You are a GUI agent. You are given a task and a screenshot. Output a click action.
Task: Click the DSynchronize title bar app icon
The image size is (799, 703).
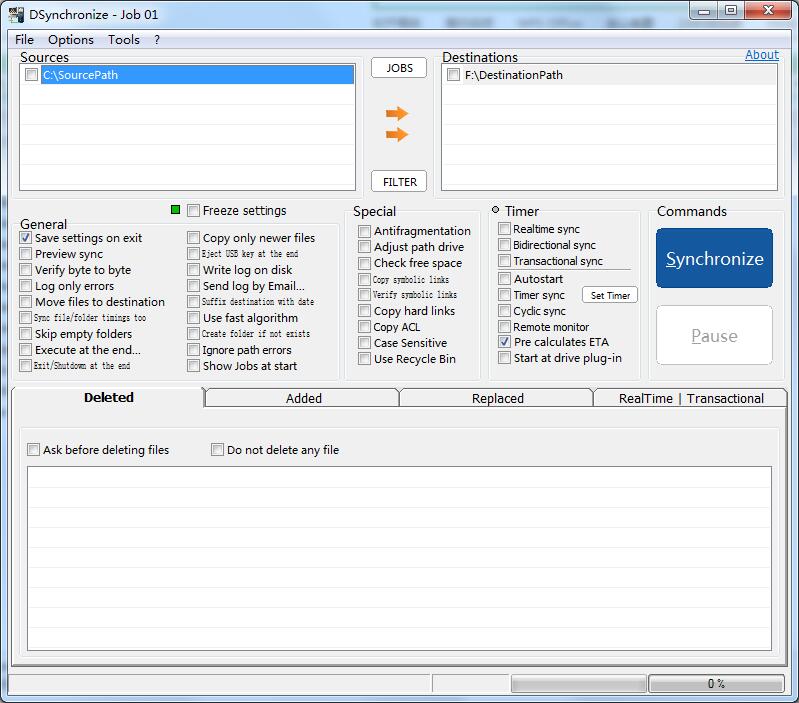pos(14,14)
